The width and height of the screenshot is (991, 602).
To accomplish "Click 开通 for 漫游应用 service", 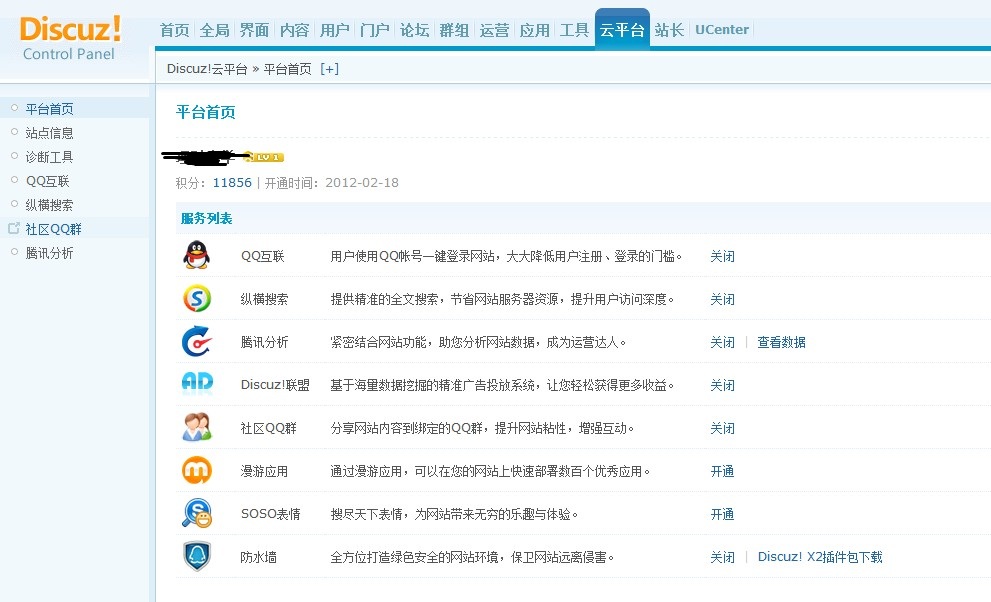I will click(x=722, y=471).
